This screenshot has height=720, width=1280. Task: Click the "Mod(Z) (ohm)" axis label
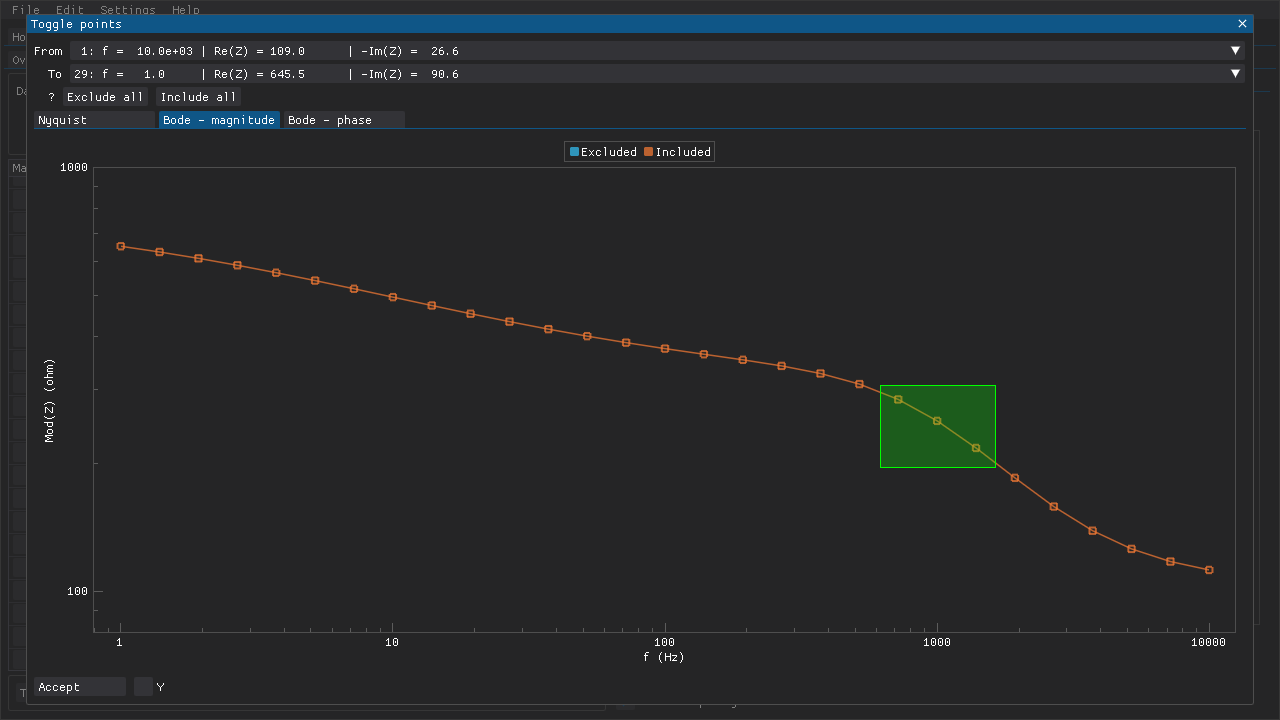tap(50, 400)
